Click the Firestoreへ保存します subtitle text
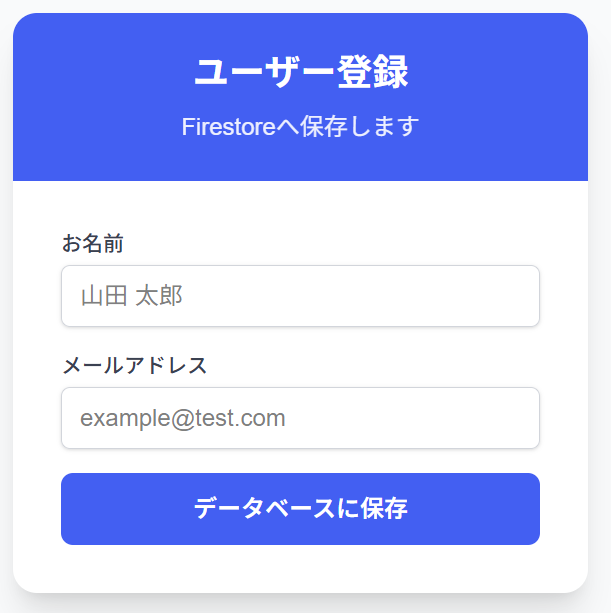The height and width of the screenshot is (613, 611). coord(300,127)
